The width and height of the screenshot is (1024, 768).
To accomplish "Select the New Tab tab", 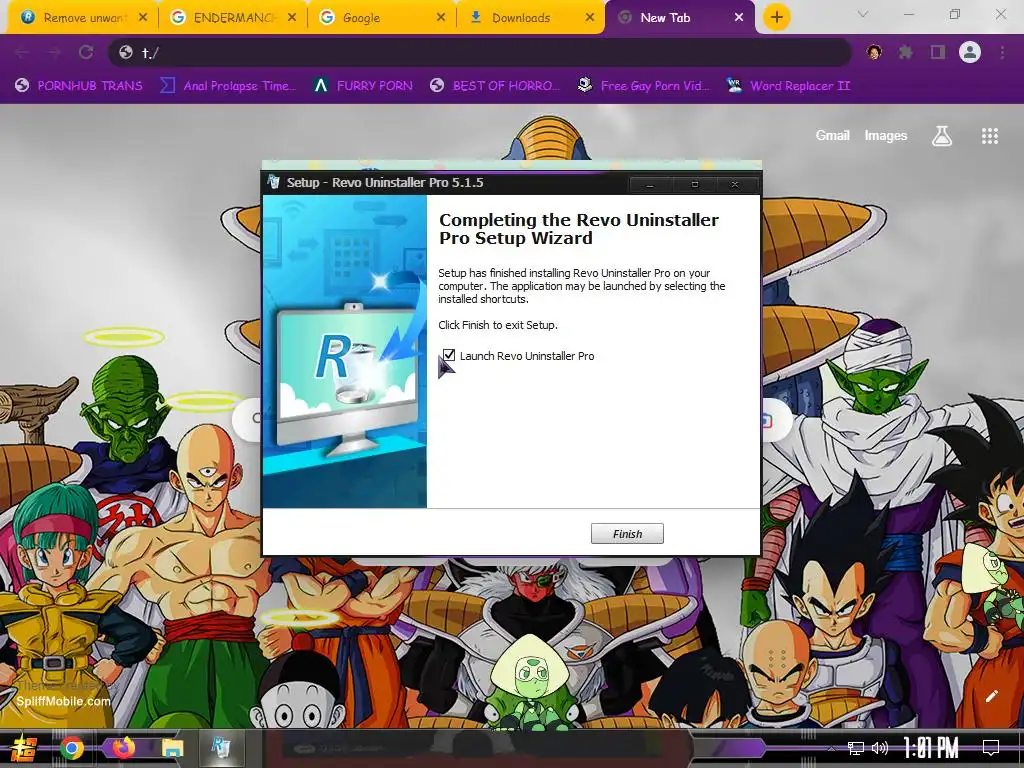I will pos(679,18).
